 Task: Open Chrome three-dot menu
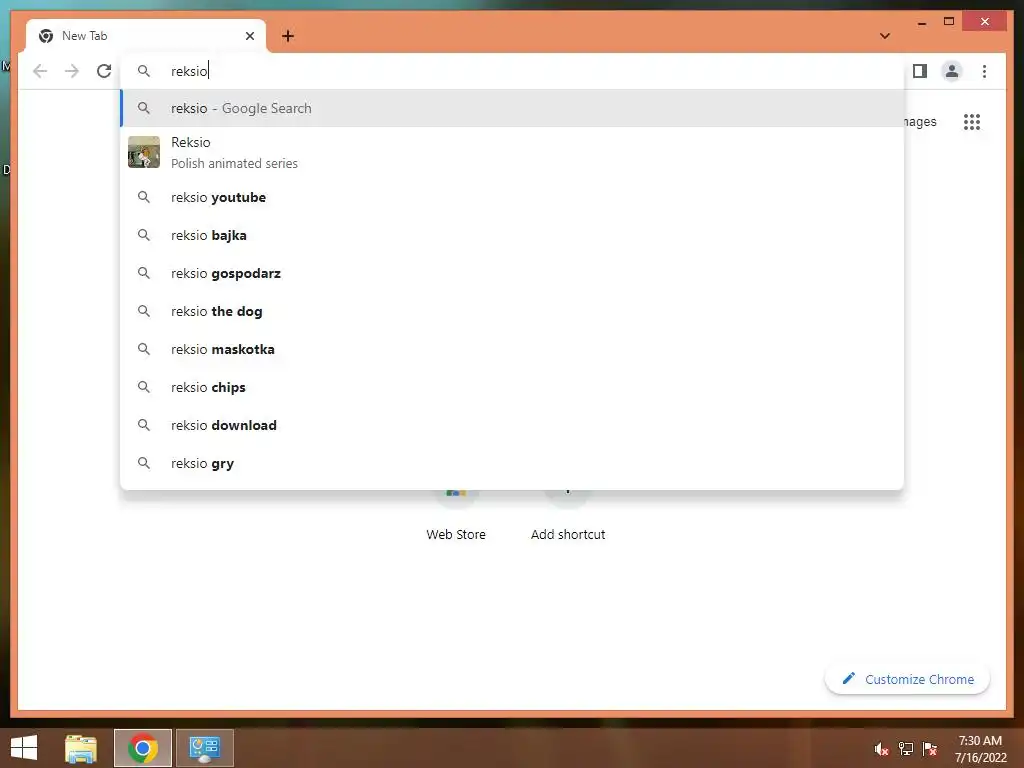click(984, 71)
